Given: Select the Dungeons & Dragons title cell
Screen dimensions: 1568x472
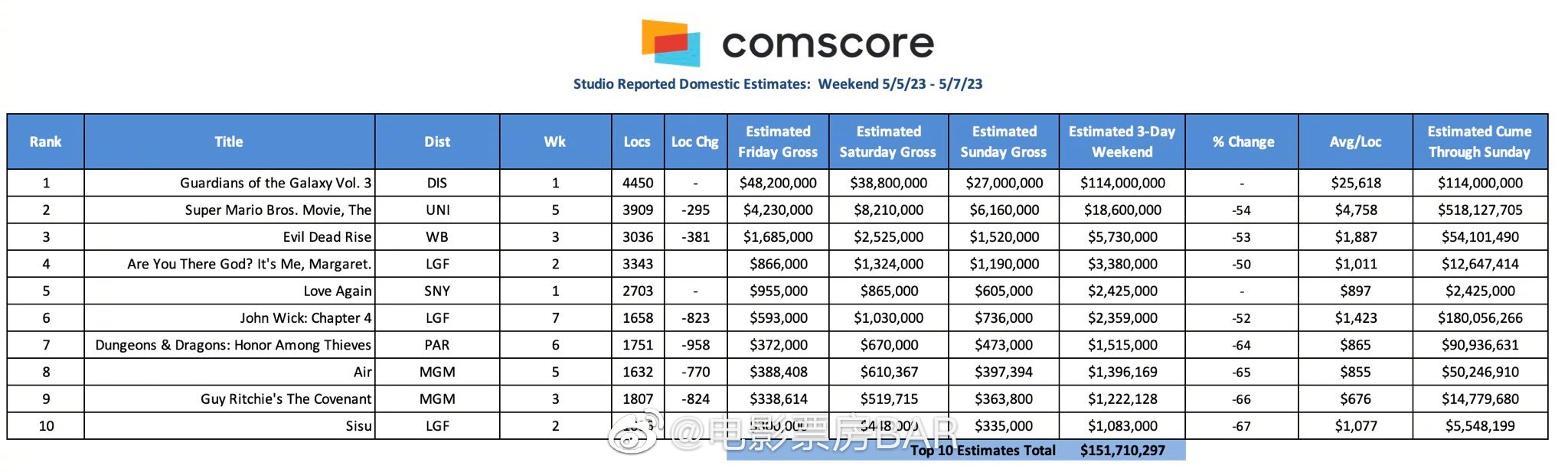Looking at the screenshot, I should point(233,345).
